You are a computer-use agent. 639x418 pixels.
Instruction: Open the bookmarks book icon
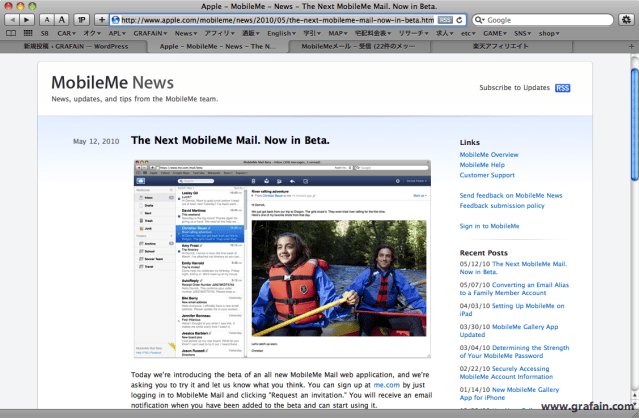[11, 33]
